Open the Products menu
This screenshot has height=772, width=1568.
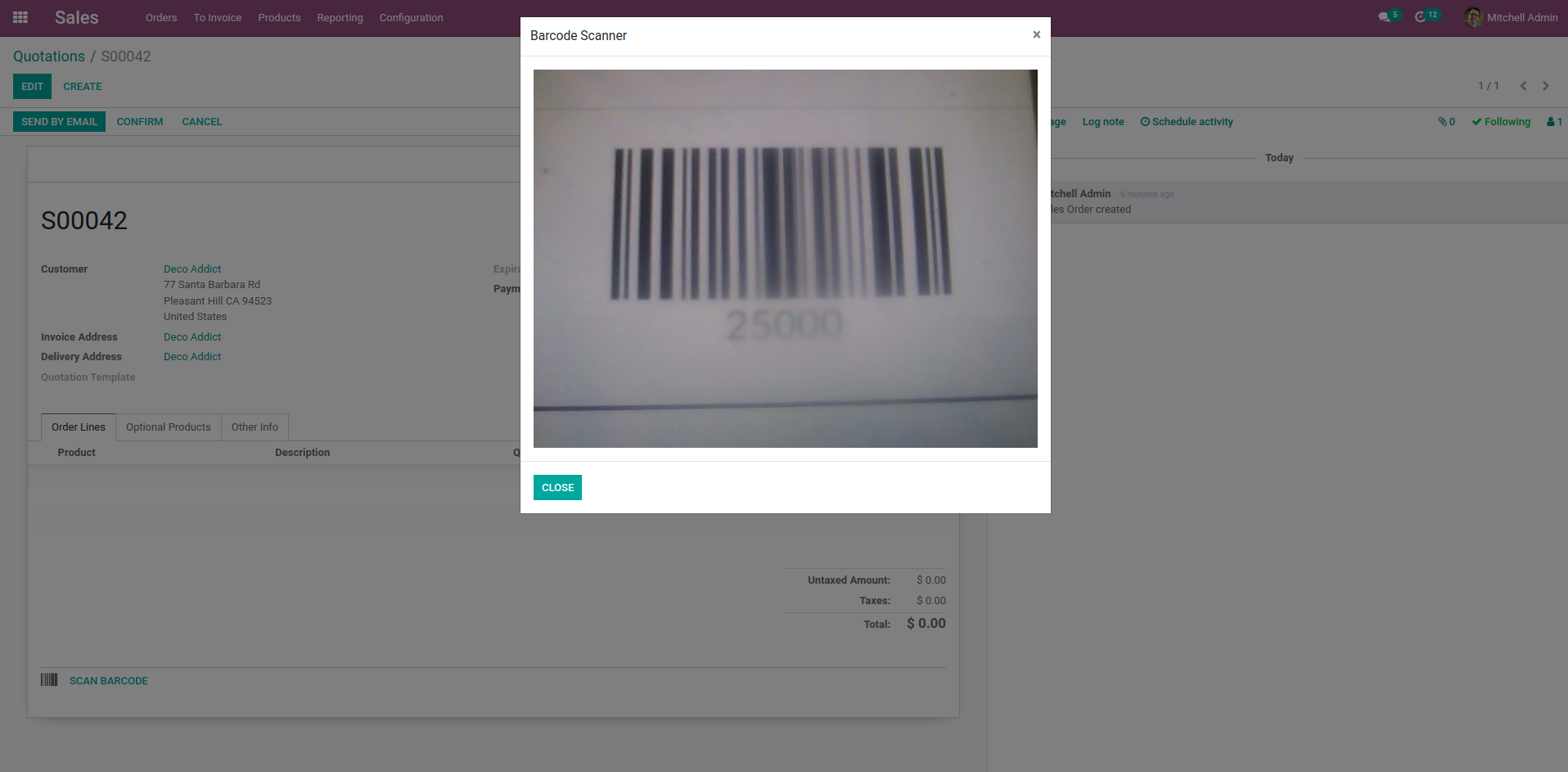279,17
